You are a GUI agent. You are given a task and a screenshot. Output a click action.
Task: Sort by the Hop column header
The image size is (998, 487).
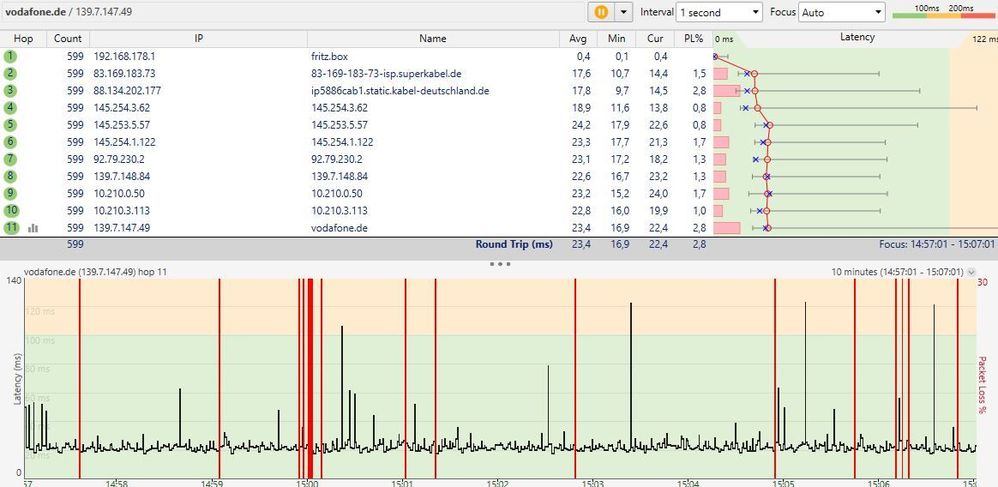pyautogui.click(x=24, y=39)
